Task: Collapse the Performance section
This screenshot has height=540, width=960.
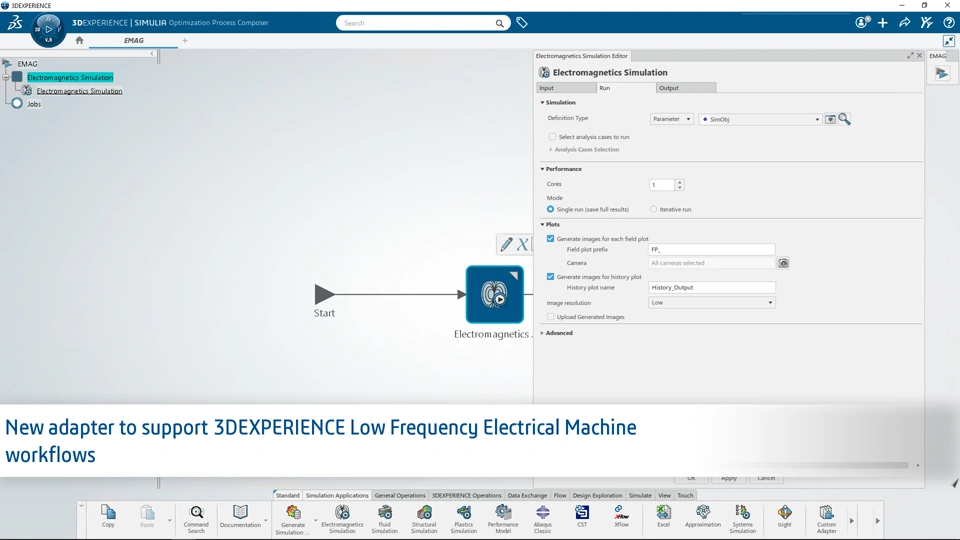Action: [x=542, y=169]
